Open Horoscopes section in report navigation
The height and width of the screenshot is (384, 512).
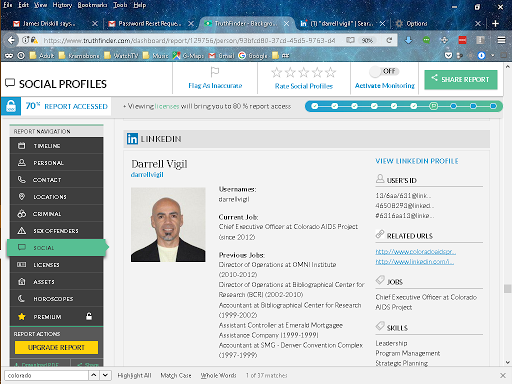(56, 299)
